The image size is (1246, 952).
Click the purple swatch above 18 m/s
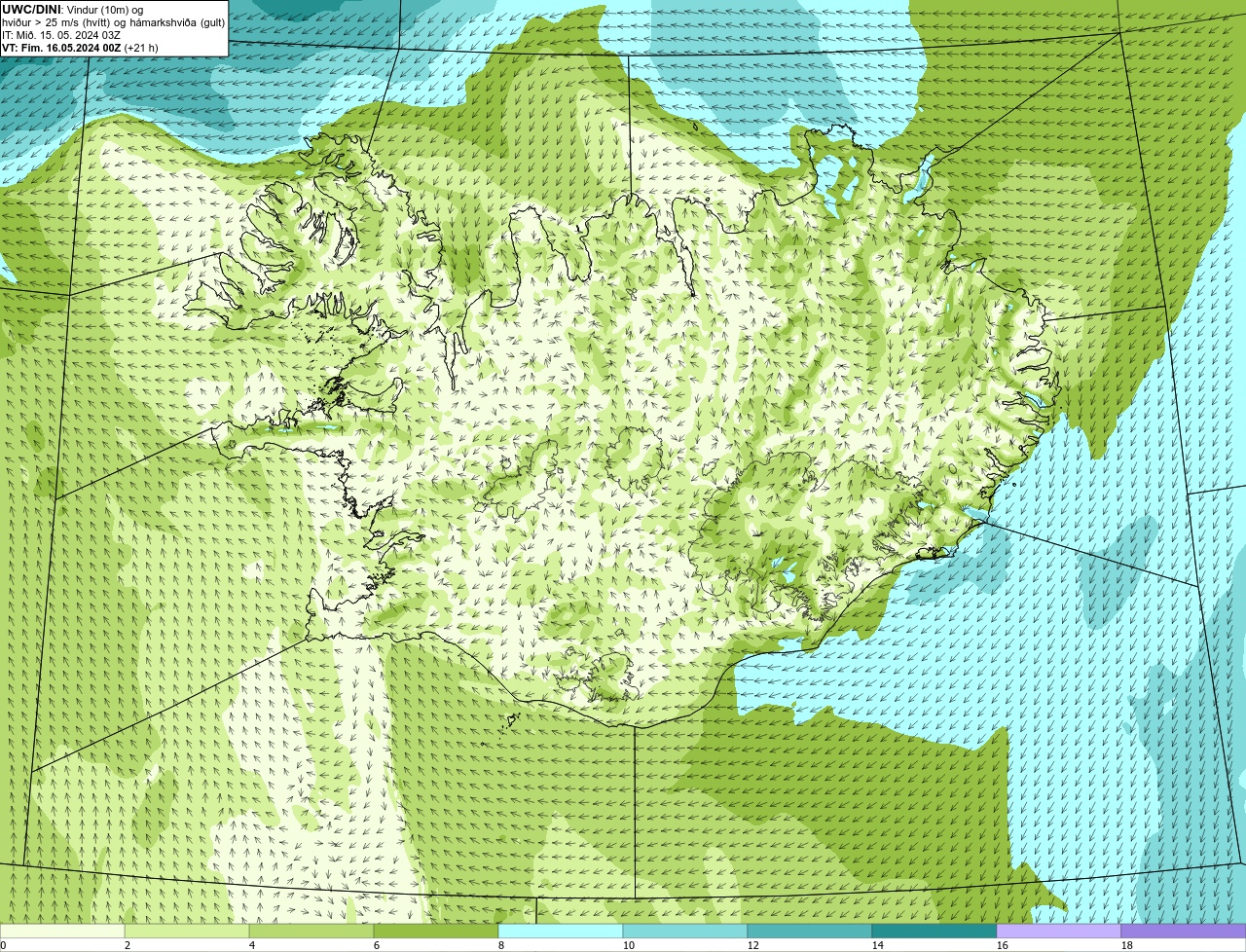[1184, 931]
